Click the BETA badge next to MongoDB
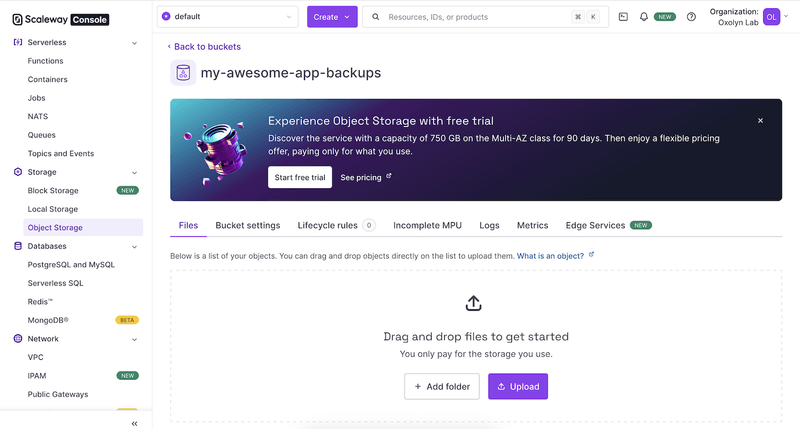The height and width of the screenshot is (429, 800). click(x=127, y=320)
